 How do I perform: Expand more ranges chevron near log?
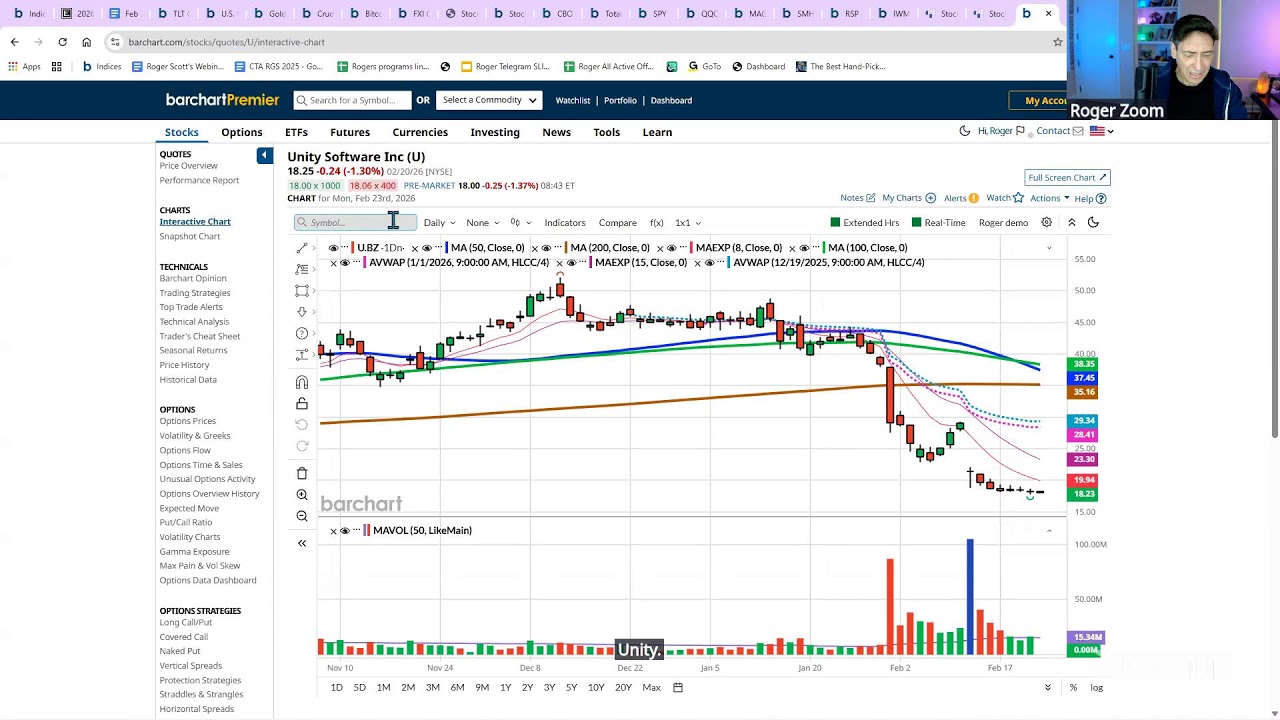[1048, 687]
